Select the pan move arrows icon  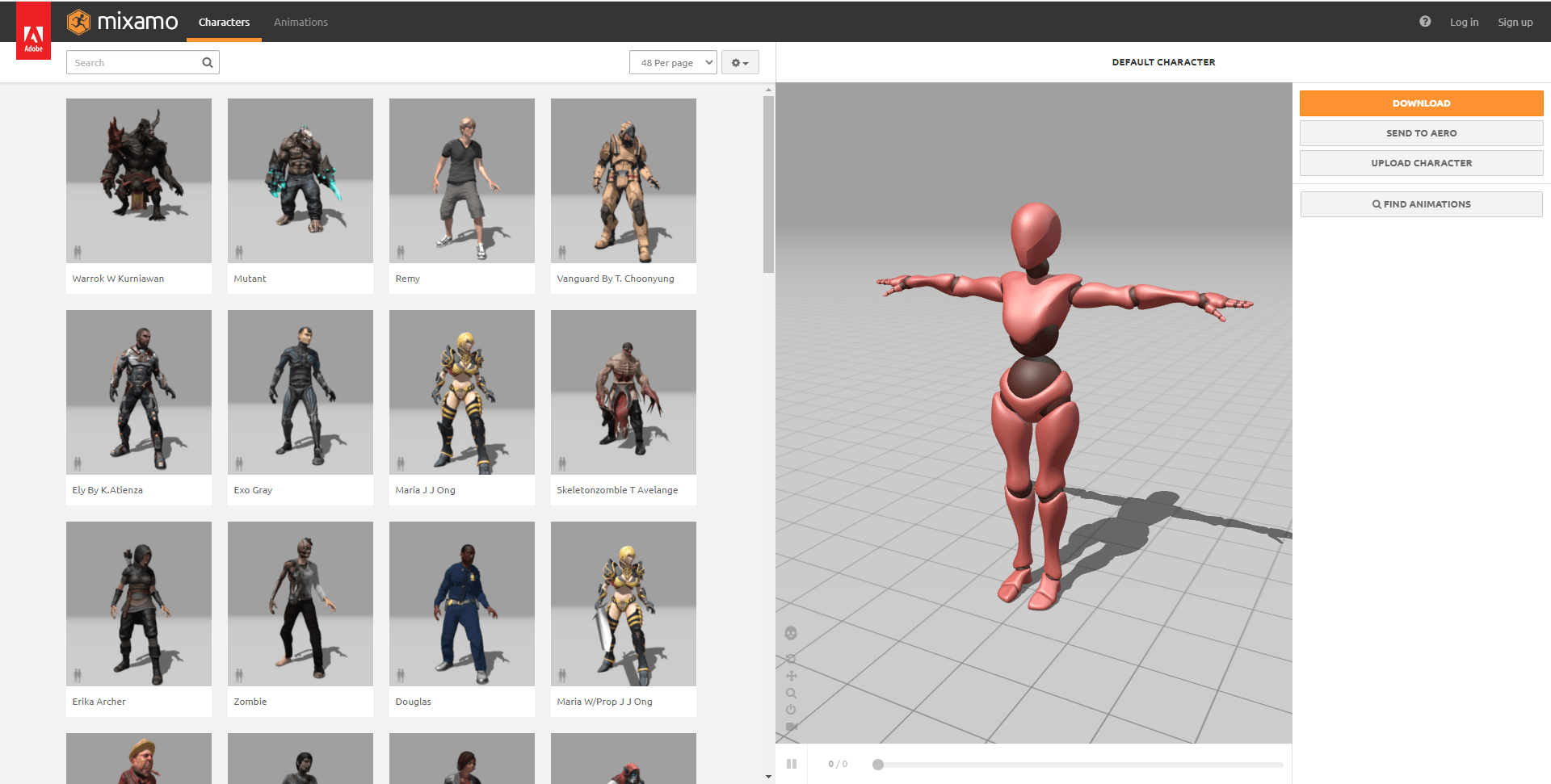(x=791, y=676)
